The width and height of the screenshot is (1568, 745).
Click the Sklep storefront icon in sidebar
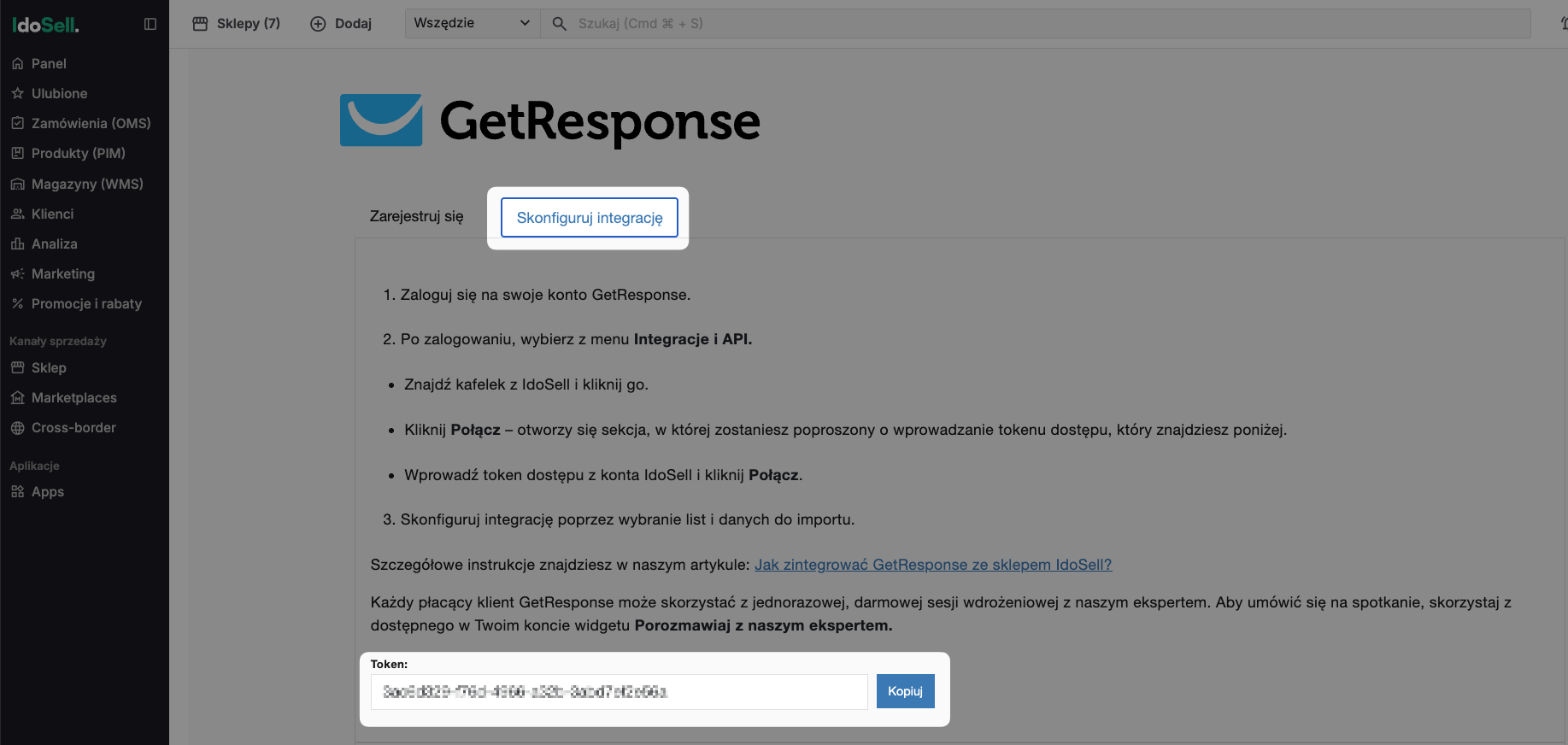click(x=17, y=367)
